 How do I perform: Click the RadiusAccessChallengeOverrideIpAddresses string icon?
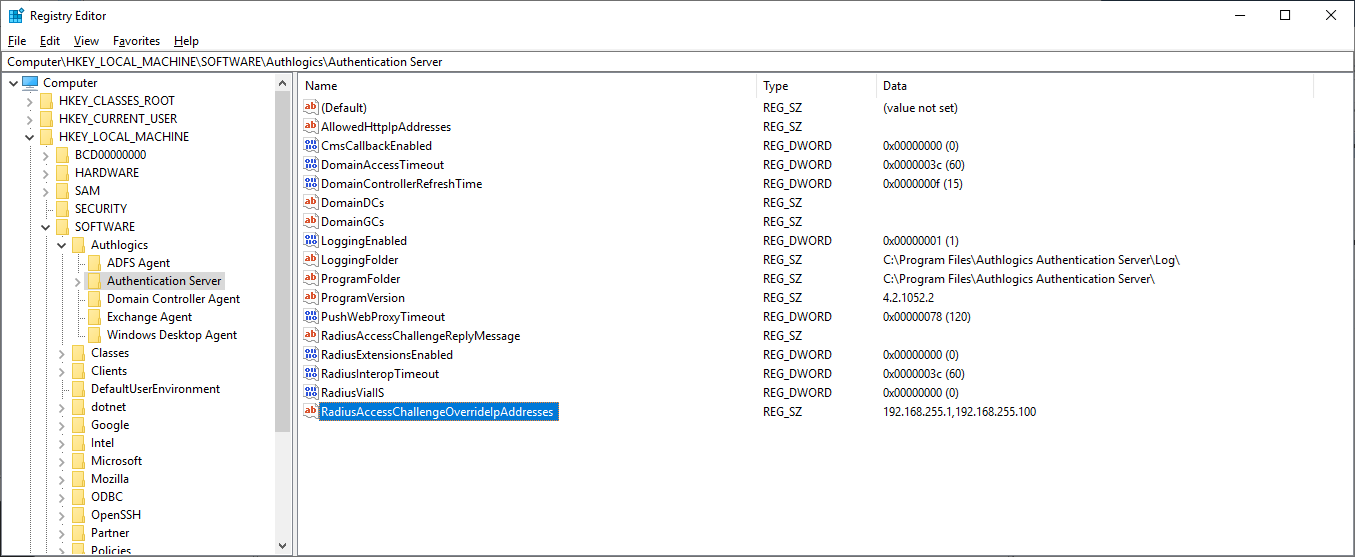tap(310, 412)
